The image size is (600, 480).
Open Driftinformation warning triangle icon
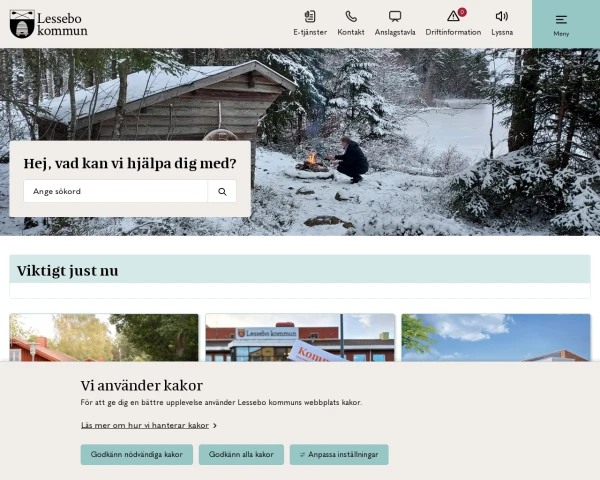click(x=453, y=16)
